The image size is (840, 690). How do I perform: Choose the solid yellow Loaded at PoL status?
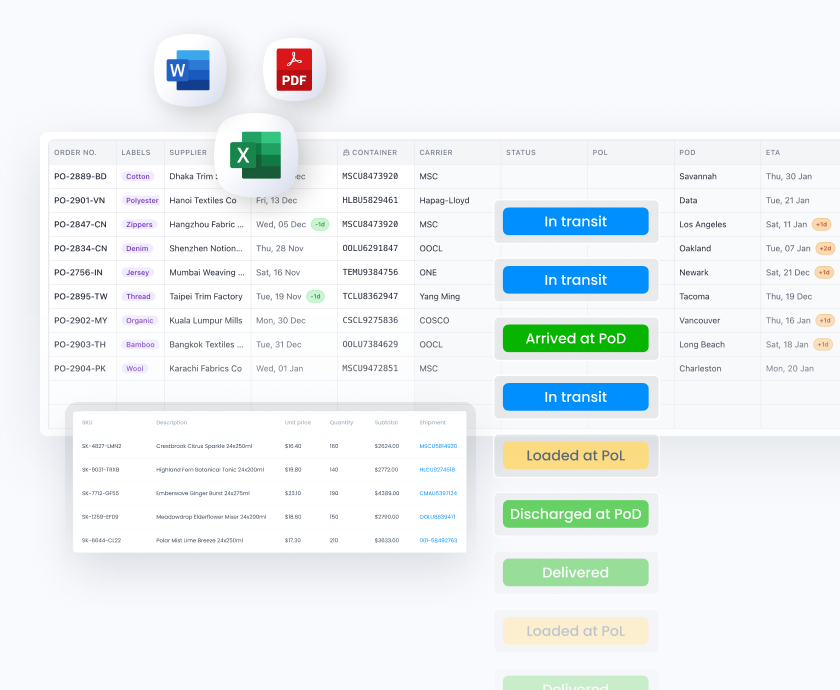(x=576, y=455)
